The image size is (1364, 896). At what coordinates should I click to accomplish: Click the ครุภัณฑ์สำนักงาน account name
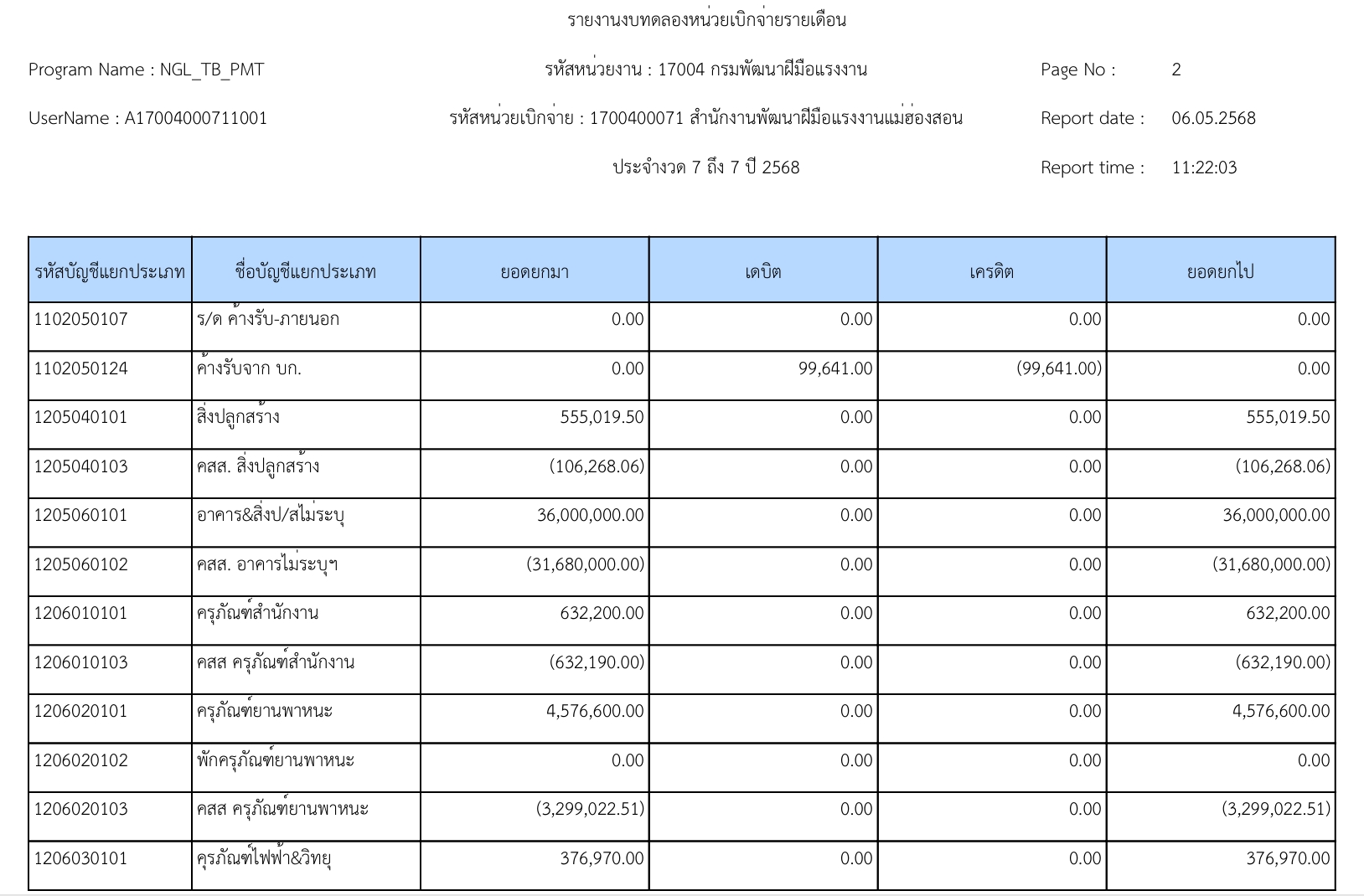tap(257, 613)
